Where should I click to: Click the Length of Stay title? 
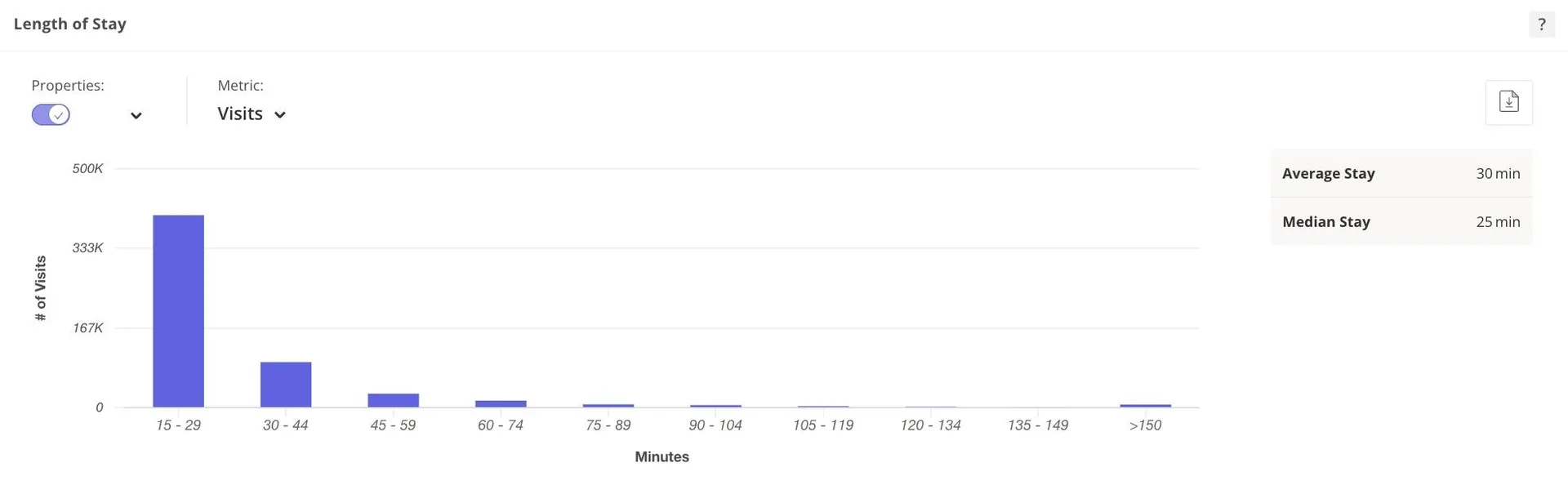tap(70, 24)
